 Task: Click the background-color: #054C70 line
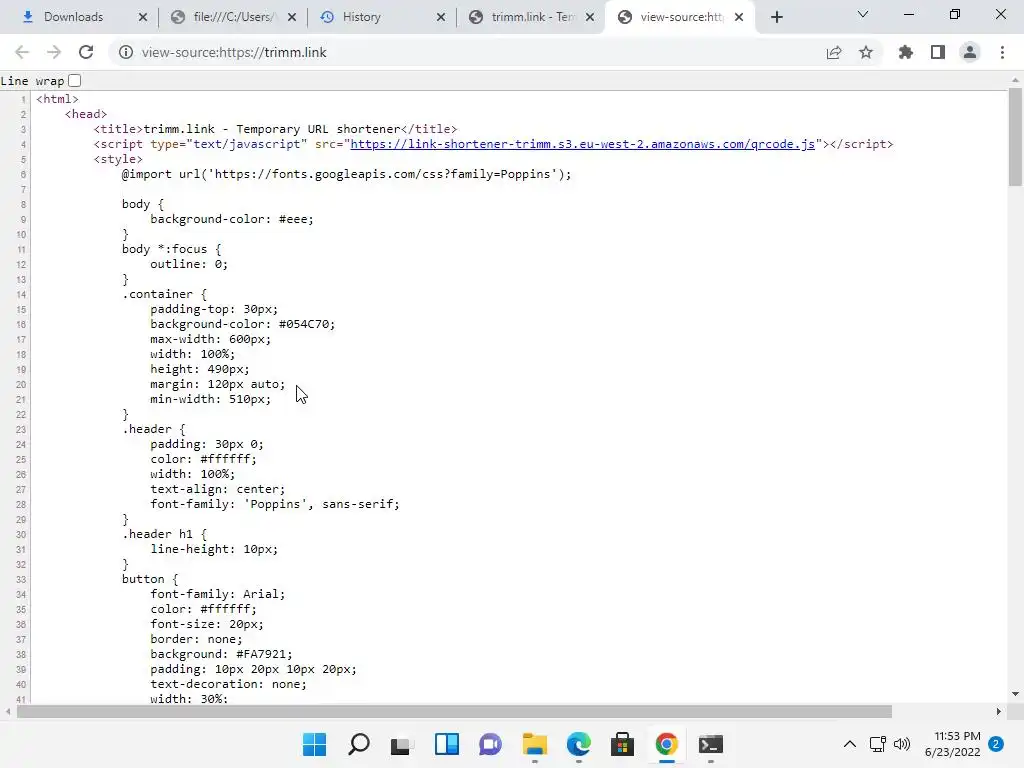[x=242, y=324]
